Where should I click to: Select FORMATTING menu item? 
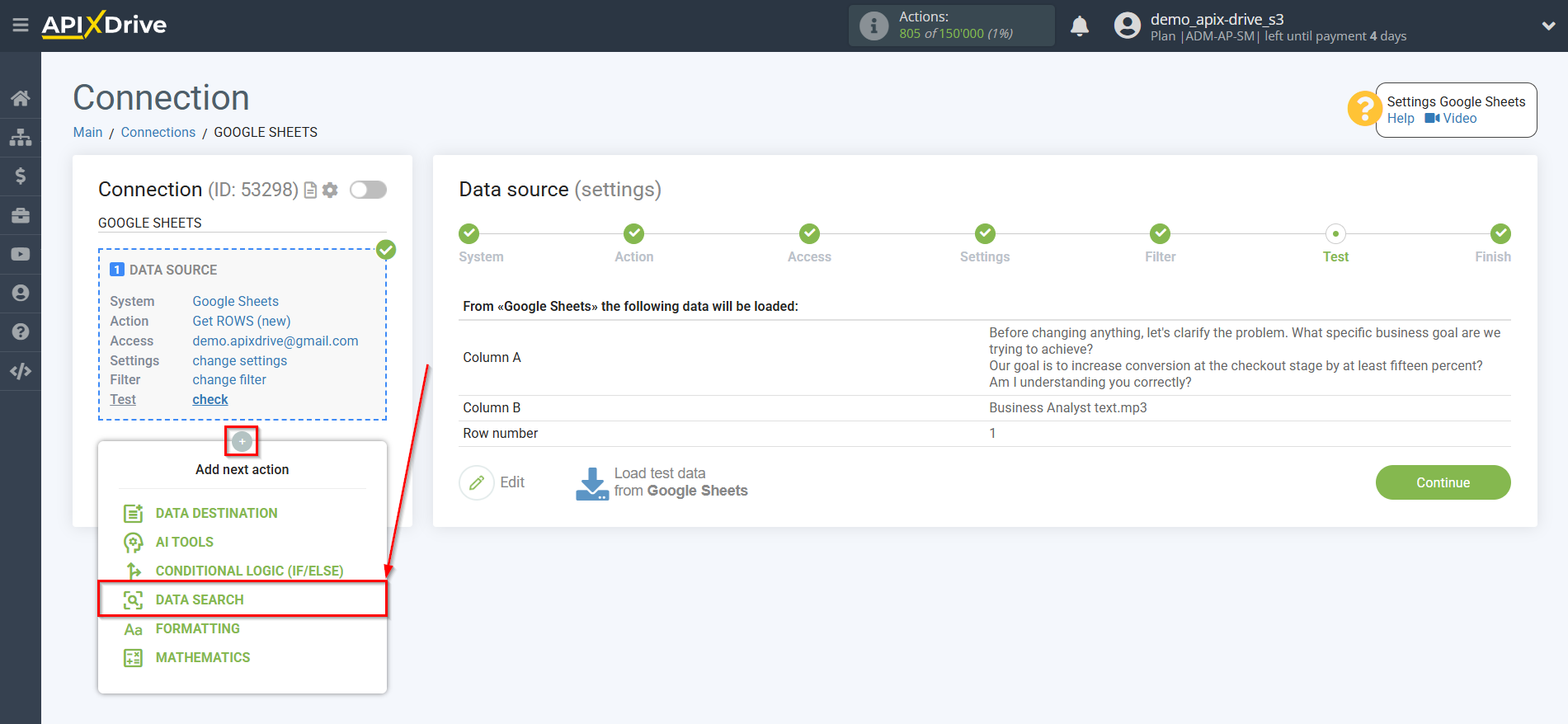tap(197, 628)
